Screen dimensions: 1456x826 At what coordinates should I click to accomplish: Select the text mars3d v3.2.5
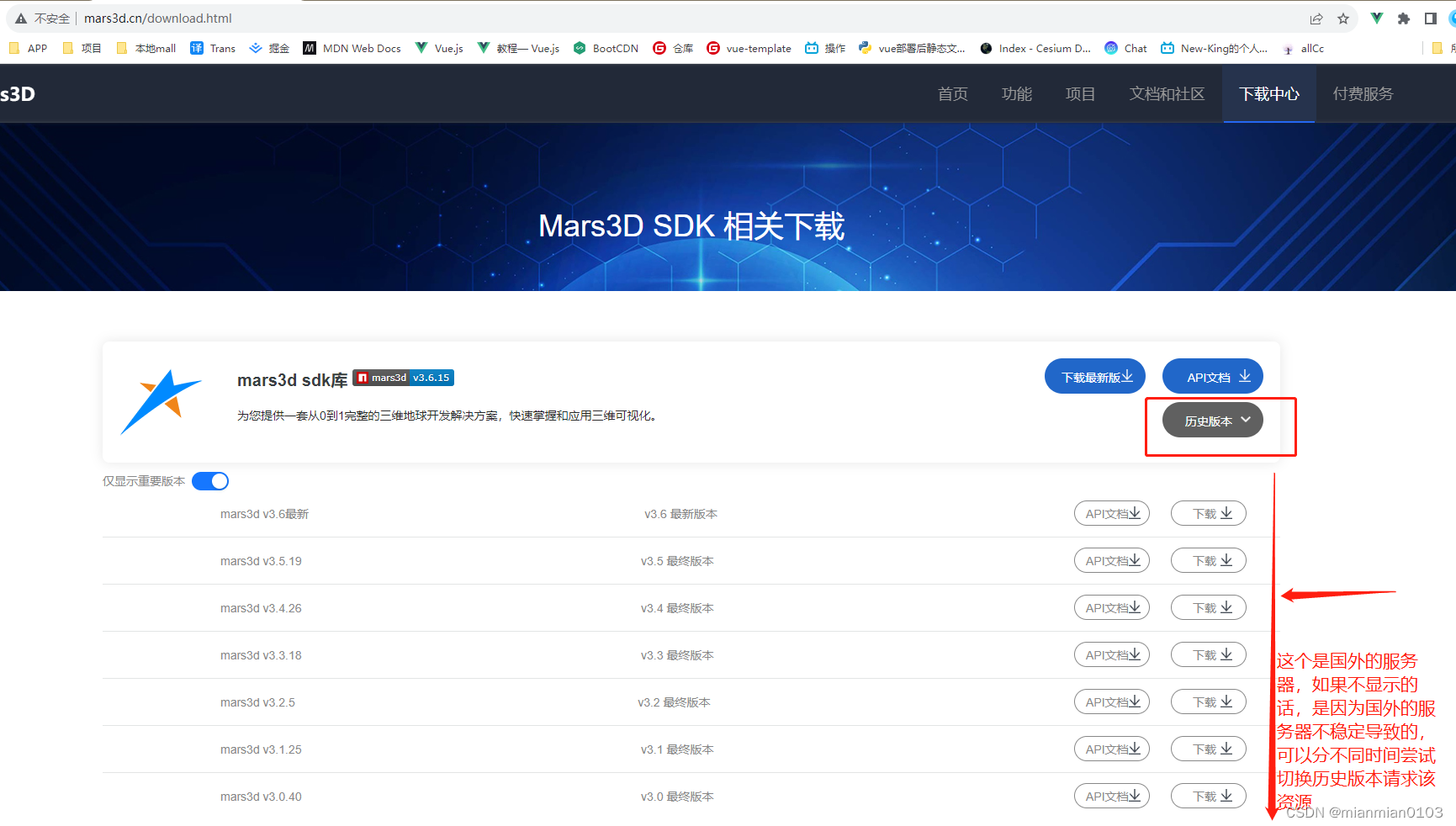[x=257, y=702]
